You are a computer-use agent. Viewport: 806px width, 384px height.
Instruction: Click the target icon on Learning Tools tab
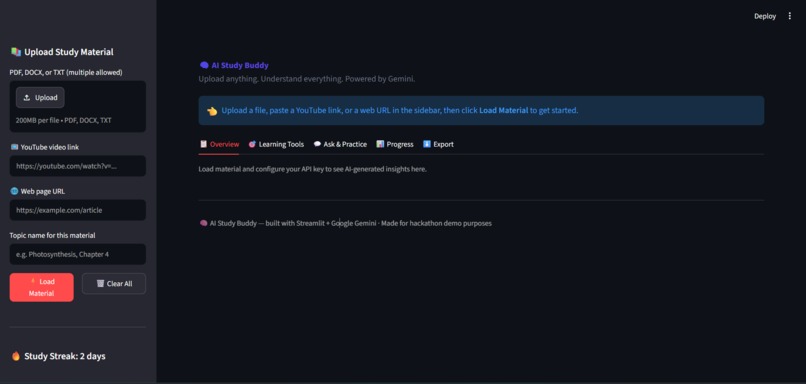point(252,144)
